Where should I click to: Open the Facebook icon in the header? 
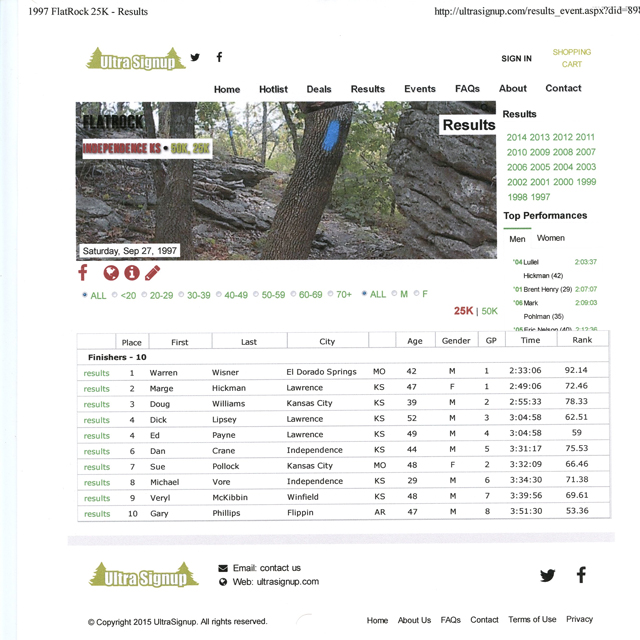point(219,57)
